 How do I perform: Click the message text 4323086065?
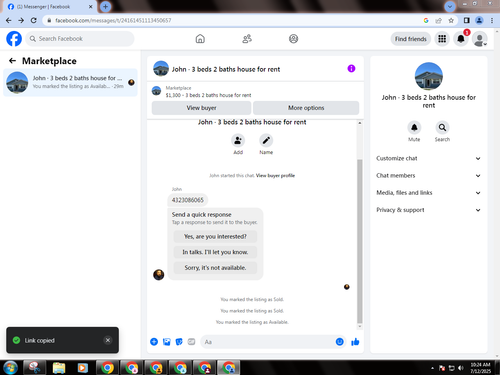188,200
